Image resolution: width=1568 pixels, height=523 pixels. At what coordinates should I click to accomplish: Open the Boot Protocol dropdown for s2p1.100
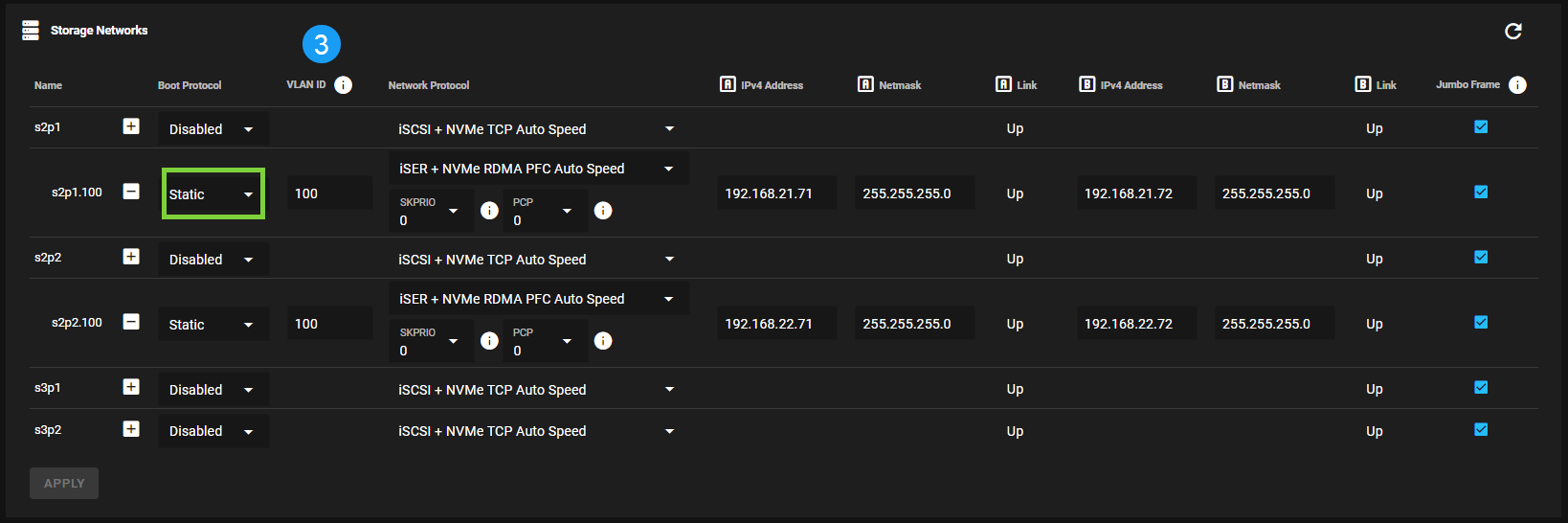click(213, 194)
